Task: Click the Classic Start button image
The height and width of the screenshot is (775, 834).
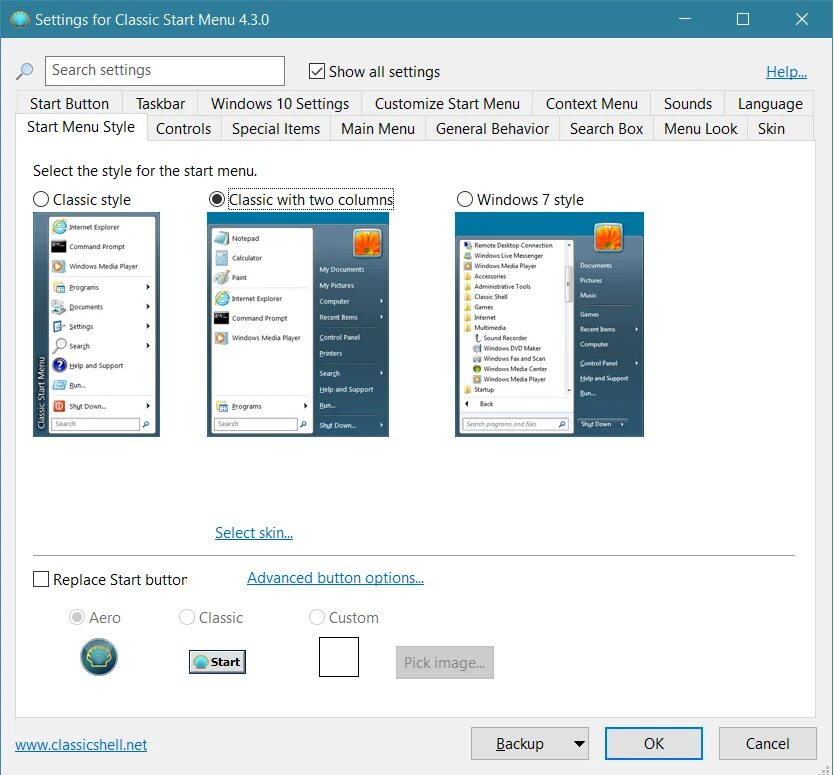Action: tap(218, 662)
